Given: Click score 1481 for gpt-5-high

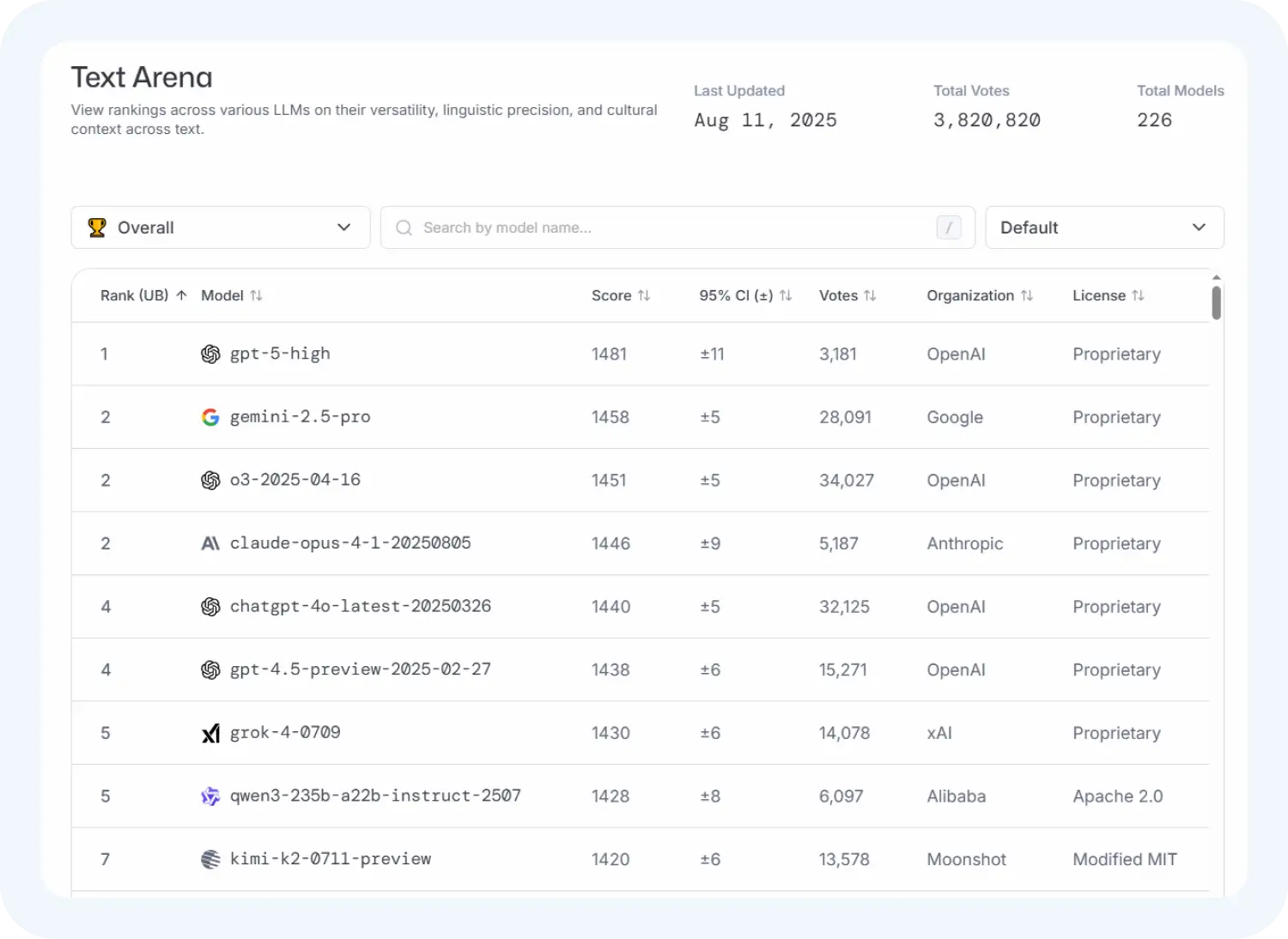Looking at the screenshot, I should pos(609,354).
